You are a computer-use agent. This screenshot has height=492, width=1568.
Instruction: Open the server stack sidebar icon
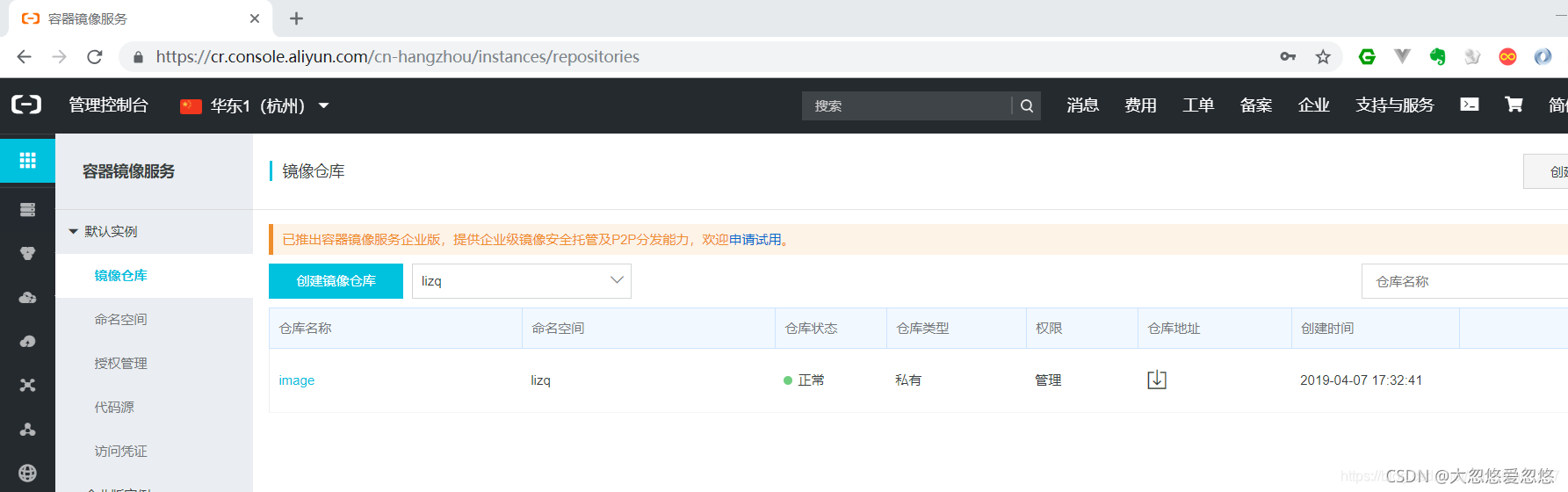[x=27, y=210]
